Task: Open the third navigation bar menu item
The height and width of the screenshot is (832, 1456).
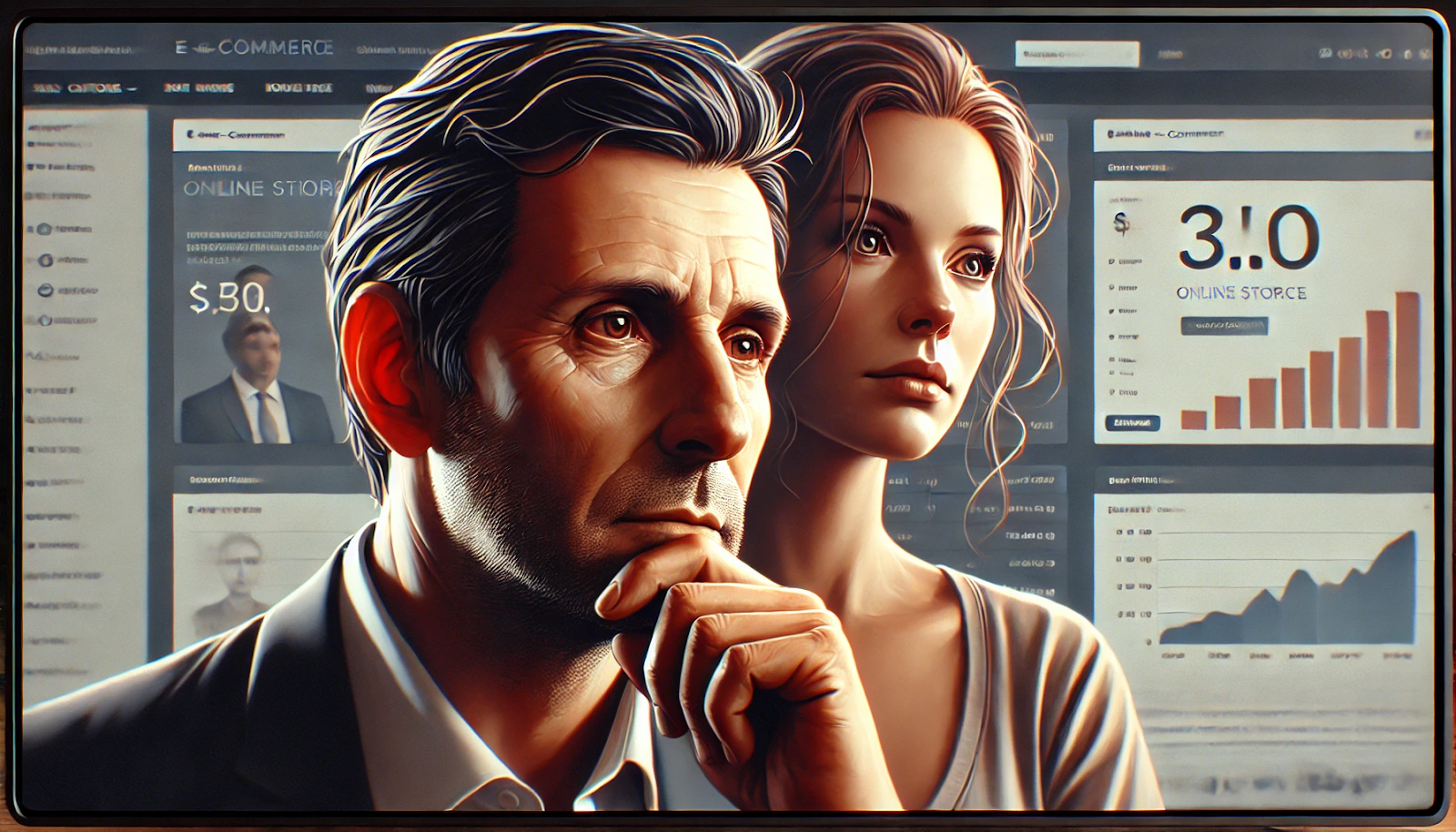Action: coord(298,88)
